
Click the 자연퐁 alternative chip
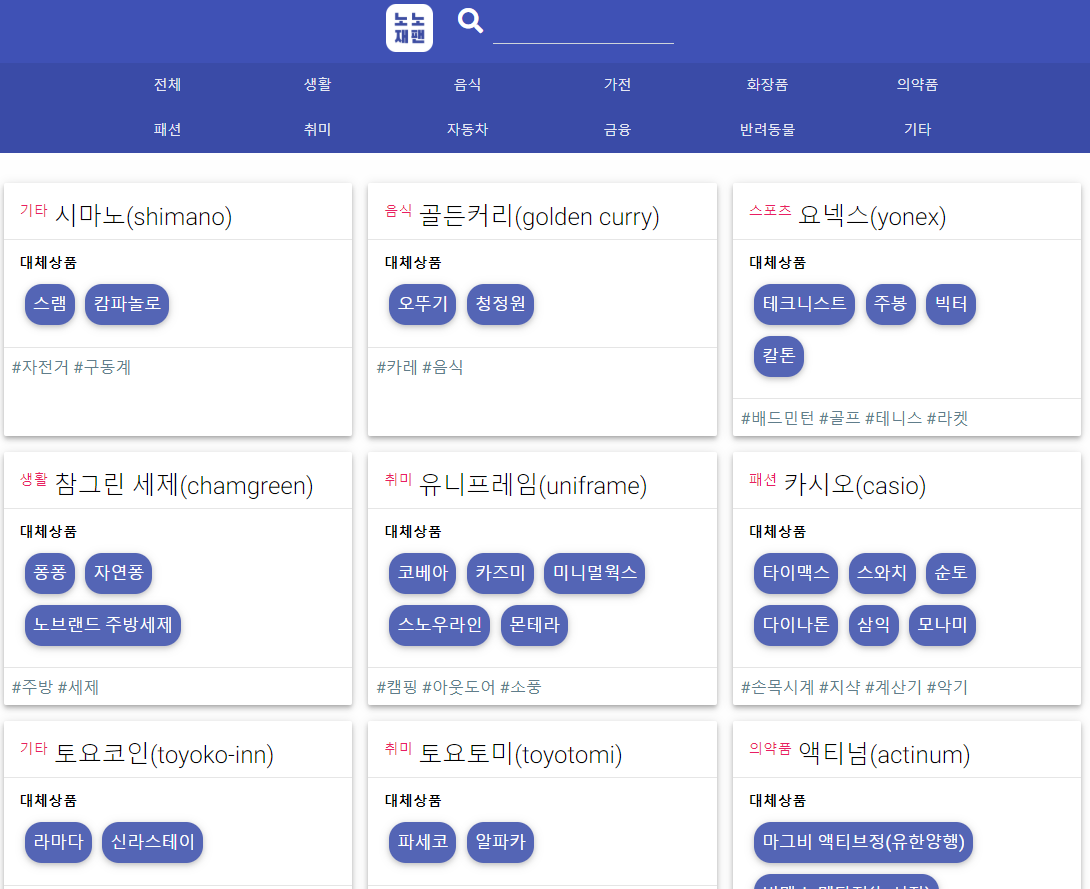[x=119, y=573]
